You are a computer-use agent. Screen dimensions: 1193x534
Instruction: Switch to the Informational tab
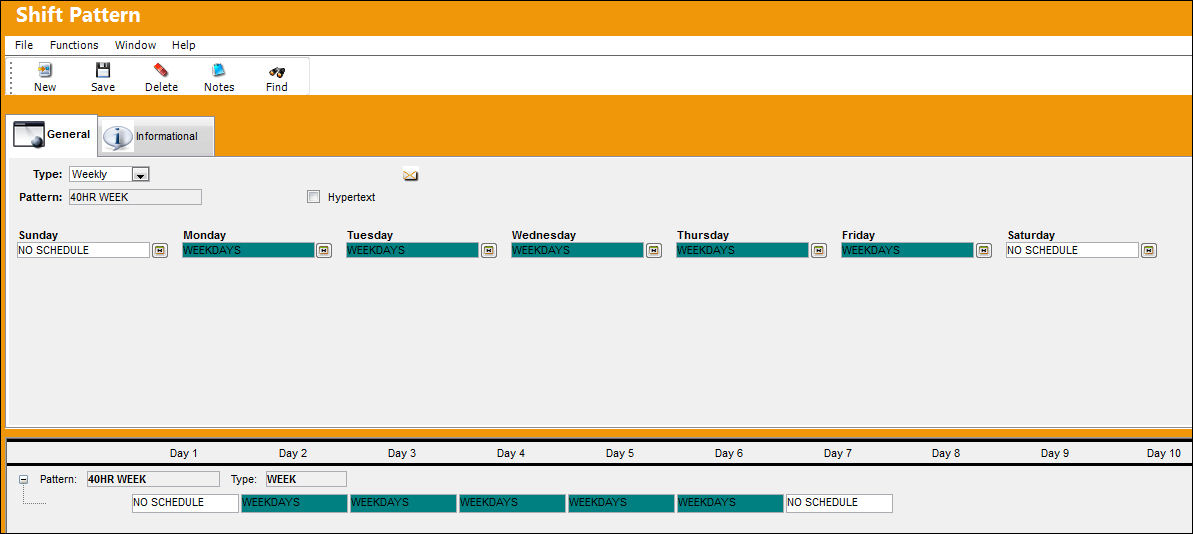click(157, 136)
